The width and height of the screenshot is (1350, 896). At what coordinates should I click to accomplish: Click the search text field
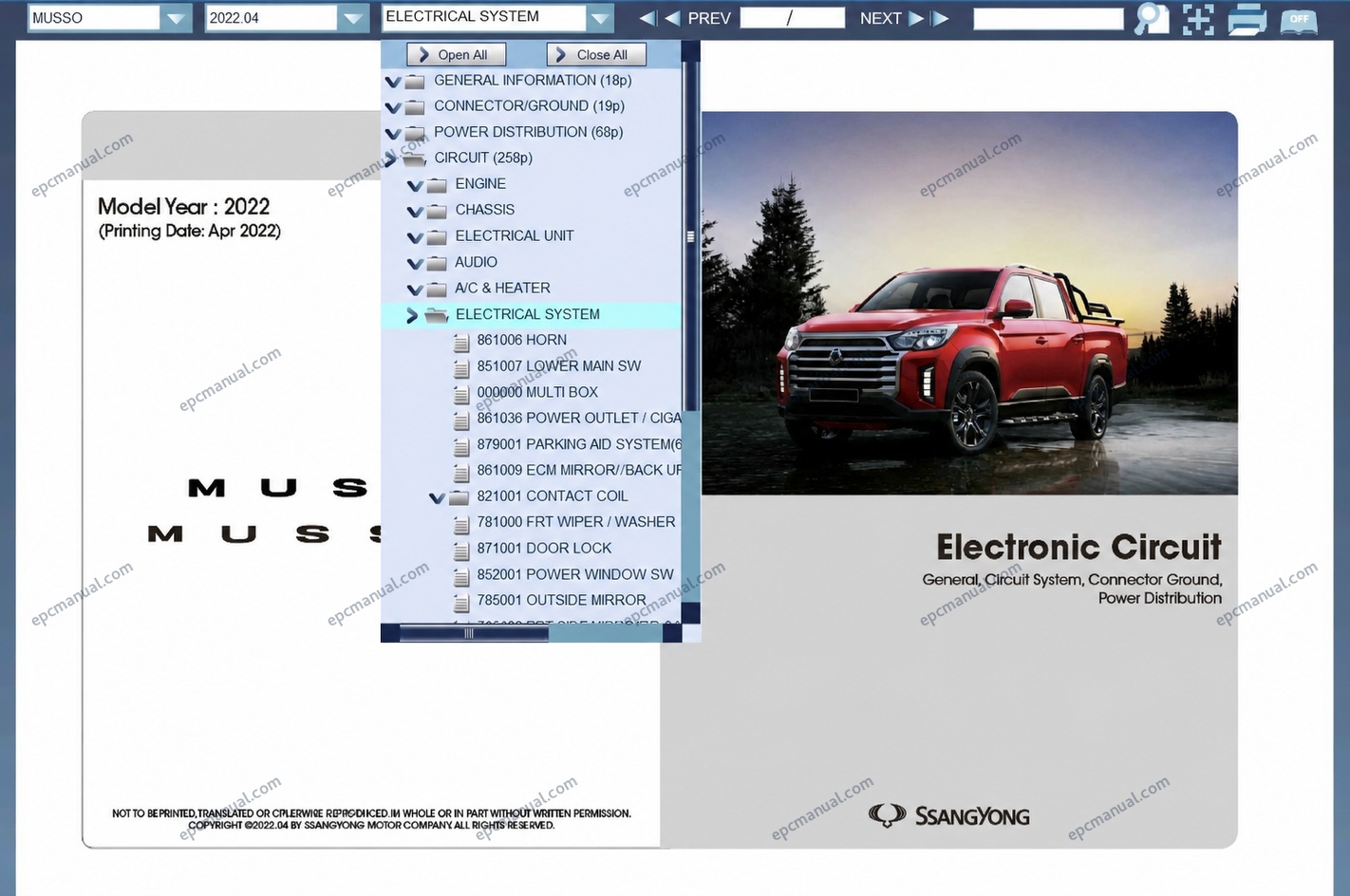1048,18
